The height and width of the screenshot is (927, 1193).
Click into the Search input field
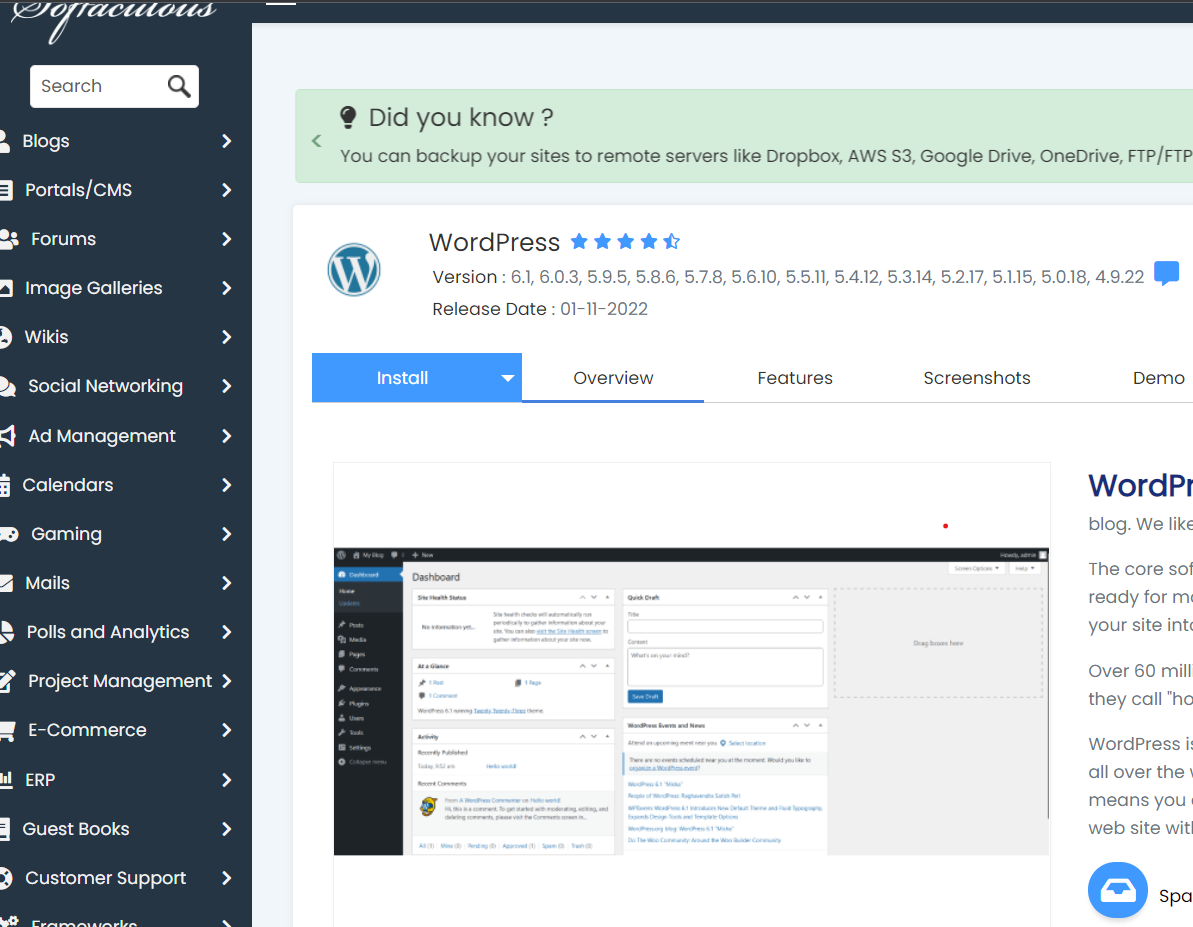tap(95, 86)
